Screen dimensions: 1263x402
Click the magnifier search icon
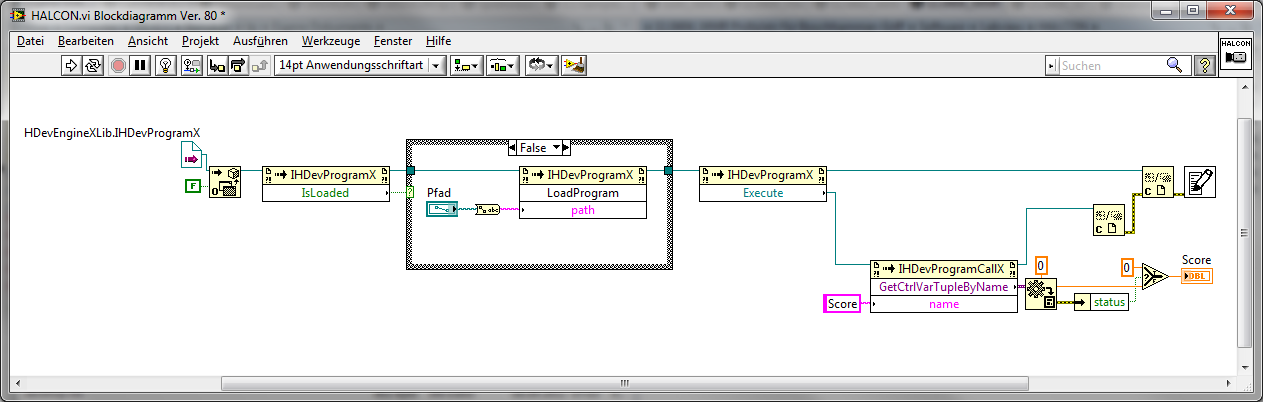point(1175,65)
